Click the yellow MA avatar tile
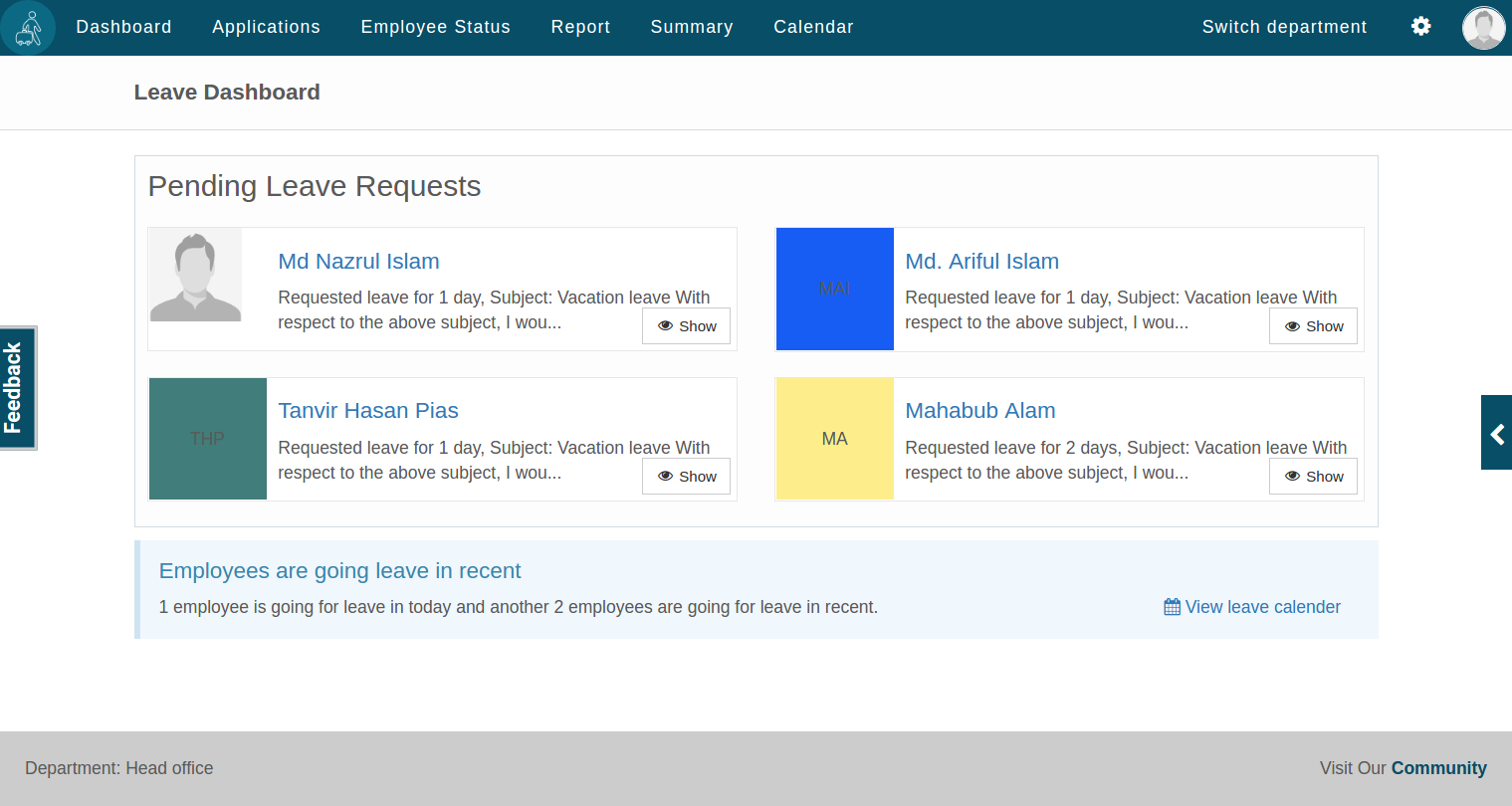This screenshot has height=806, width=1512. (834, 439)
